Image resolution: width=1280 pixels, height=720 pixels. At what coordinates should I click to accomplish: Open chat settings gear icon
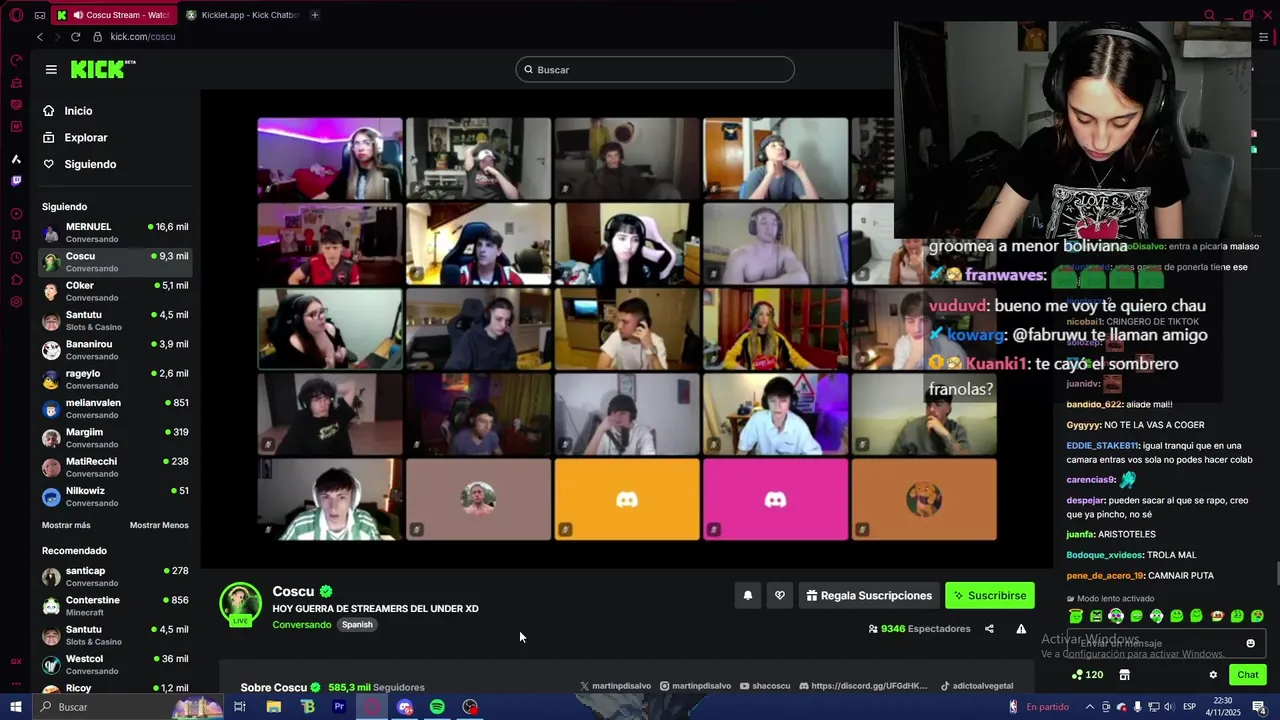pyautogui.click(x=1213, y=675)
